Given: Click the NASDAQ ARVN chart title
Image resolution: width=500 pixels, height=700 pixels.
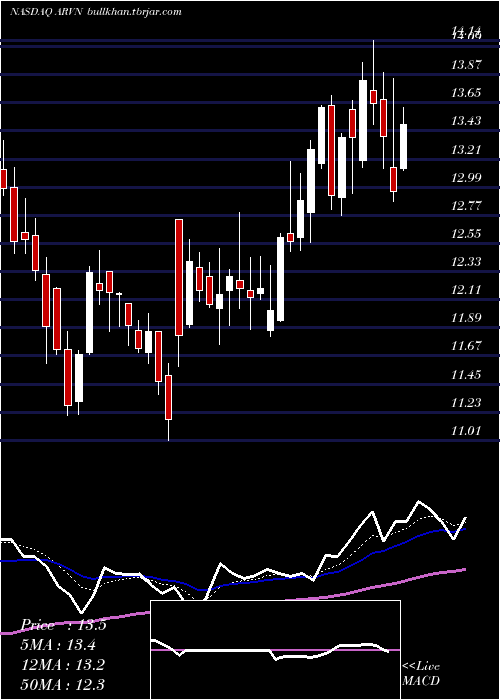Looking at the screenshot, I should click(95, 12).
